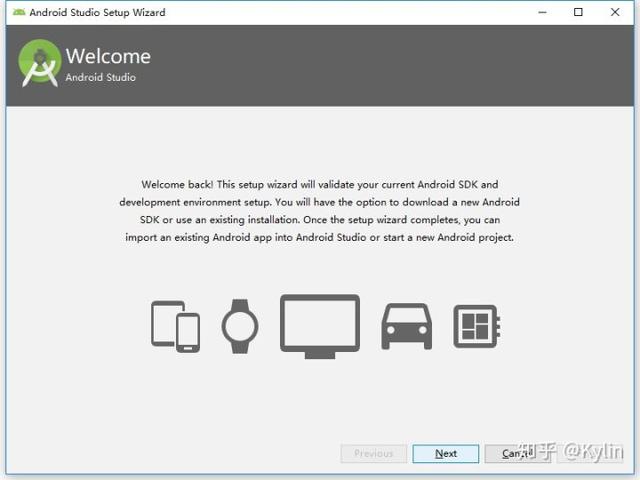Click the Cancel button

(518, 453)
